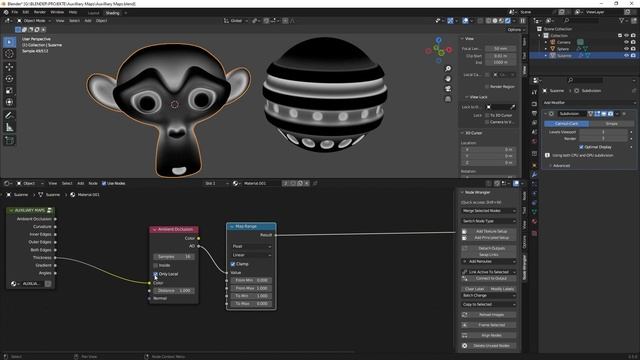640x360 pixels.
Task: Click the viewport Zoom magnifier icon
Action: tap(448, 69)
